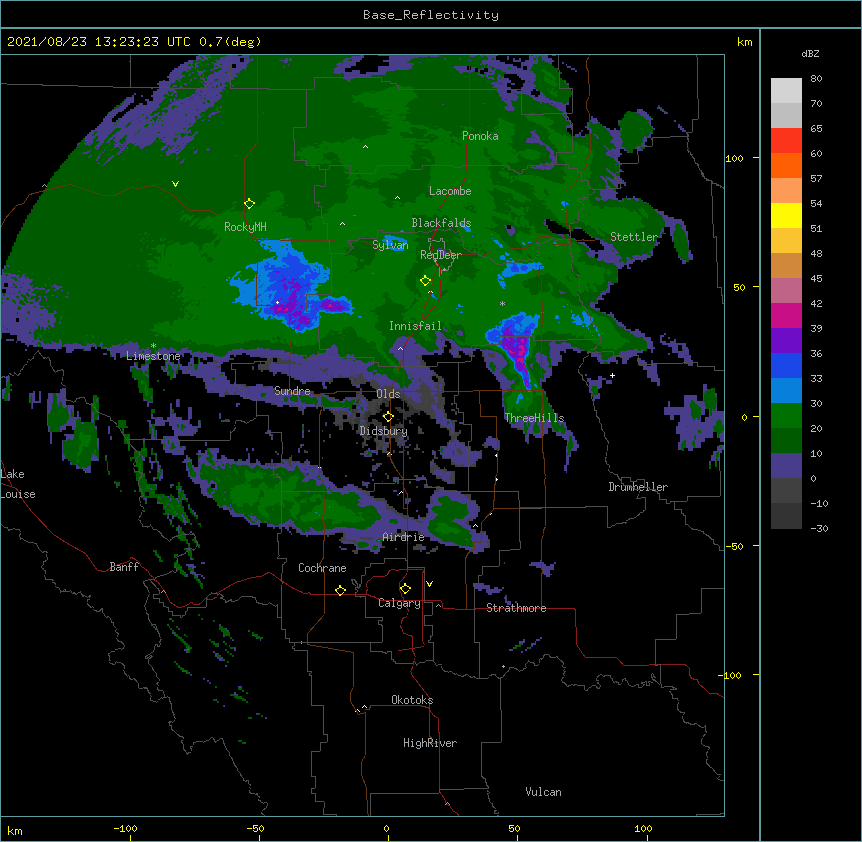Click the magenta storm core west of ThreeHills

[x=517, y=352]
